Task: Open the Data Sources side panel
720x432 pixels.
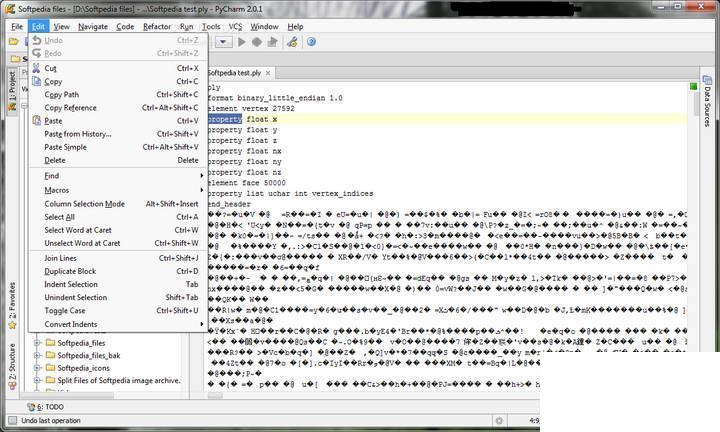Action: (707, 101)
